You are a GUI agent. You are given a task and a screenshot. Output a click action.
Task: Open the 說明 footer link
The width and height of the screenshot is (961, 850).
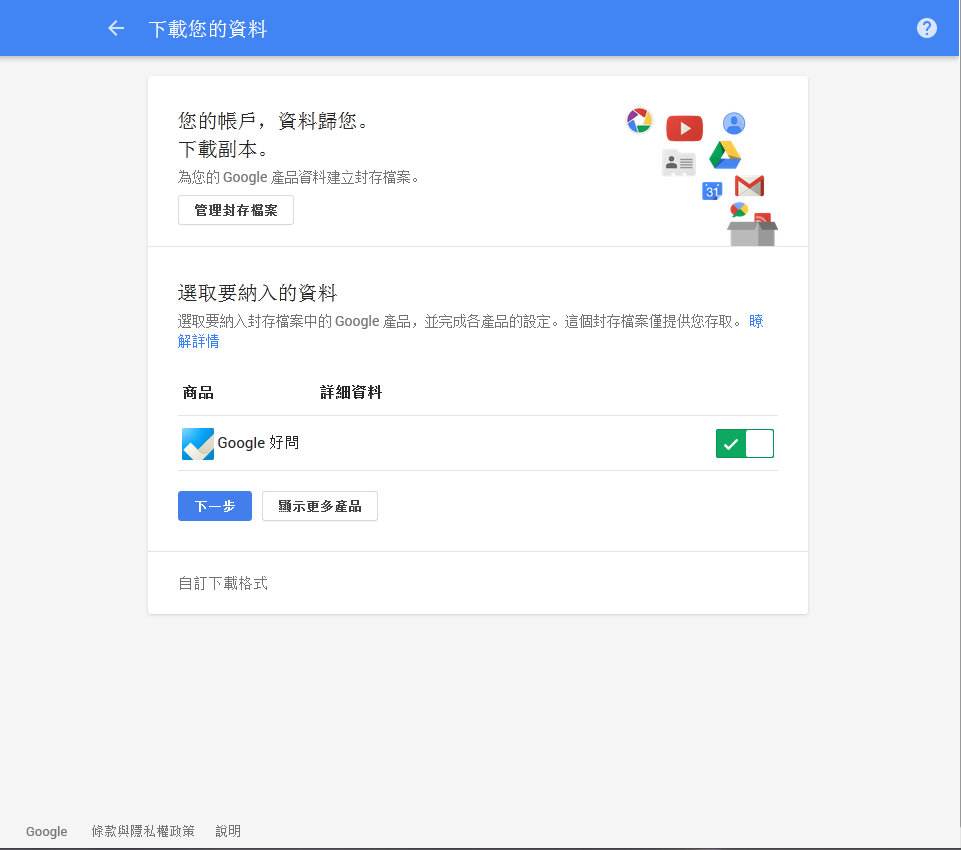pyautogui.click(x=228, y=831)
